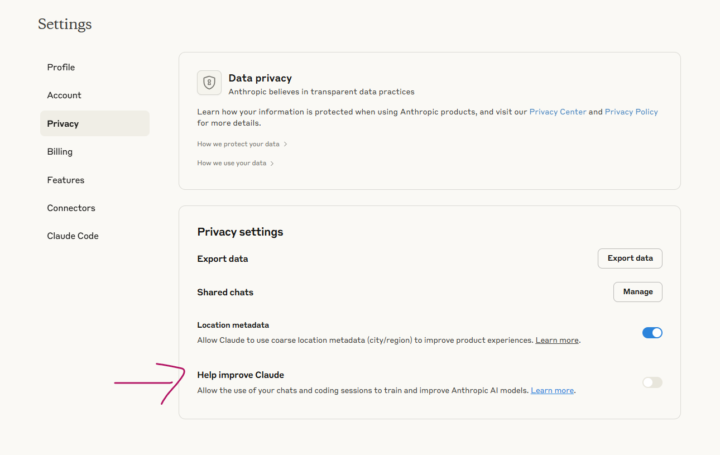Expand How we use your data
This screenshot has height=455, width=720.
[231, 162]
